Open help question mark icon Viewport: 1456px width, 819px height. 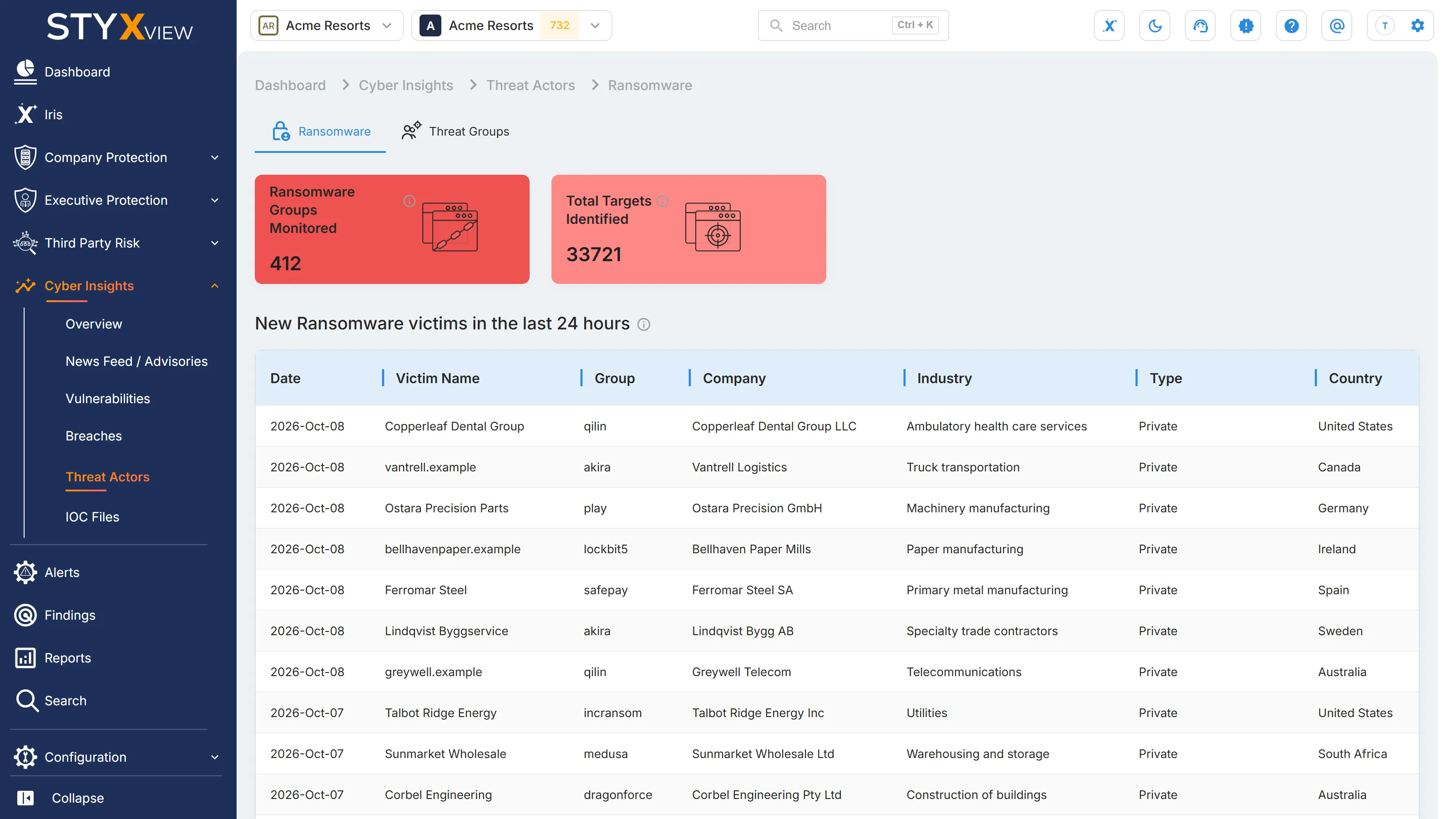1291,25
